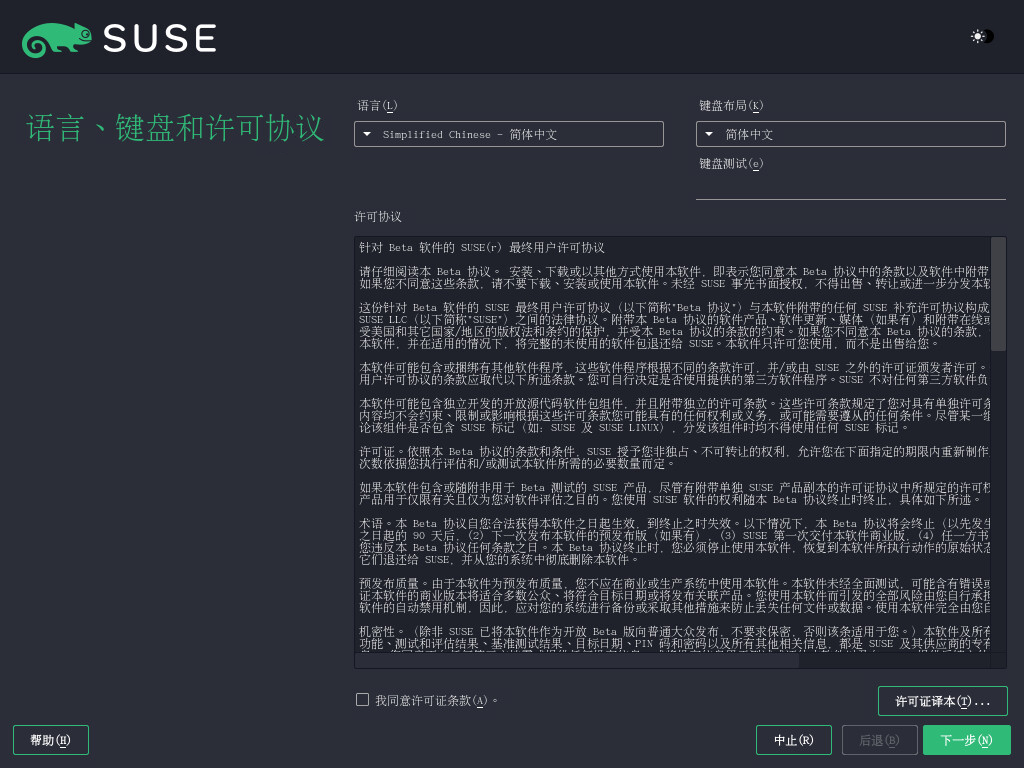Open 许可证译本 license translations
Screen dimensions: 1024x768
click(x=942, y=701)
